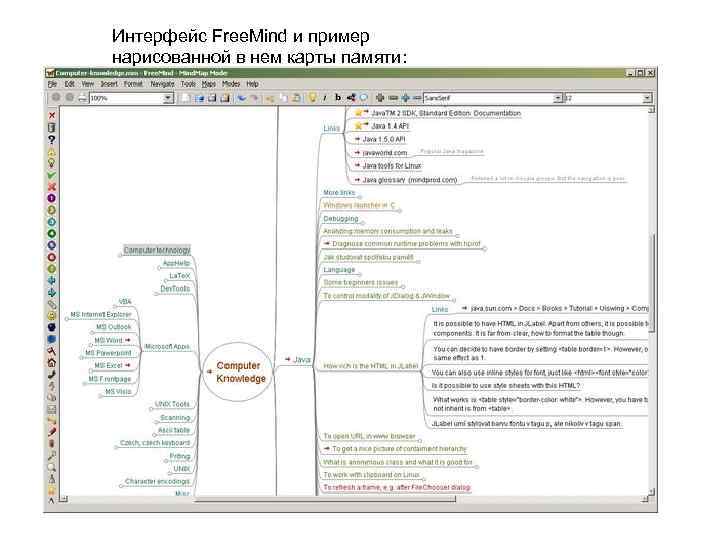
Task: Add the question mark icon to node
Action: tap(51, 139)
